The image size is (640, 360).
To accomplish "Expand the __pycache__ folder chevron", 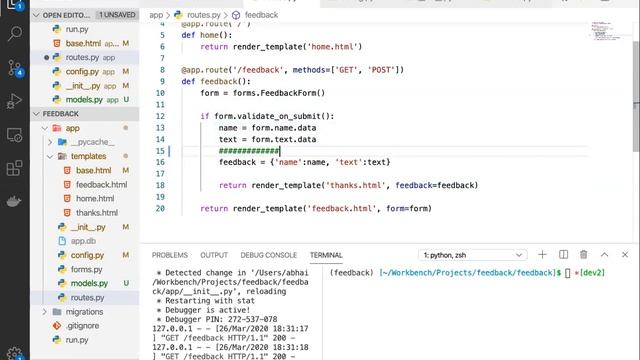I will pyautogui.click(x=50, y=142).
